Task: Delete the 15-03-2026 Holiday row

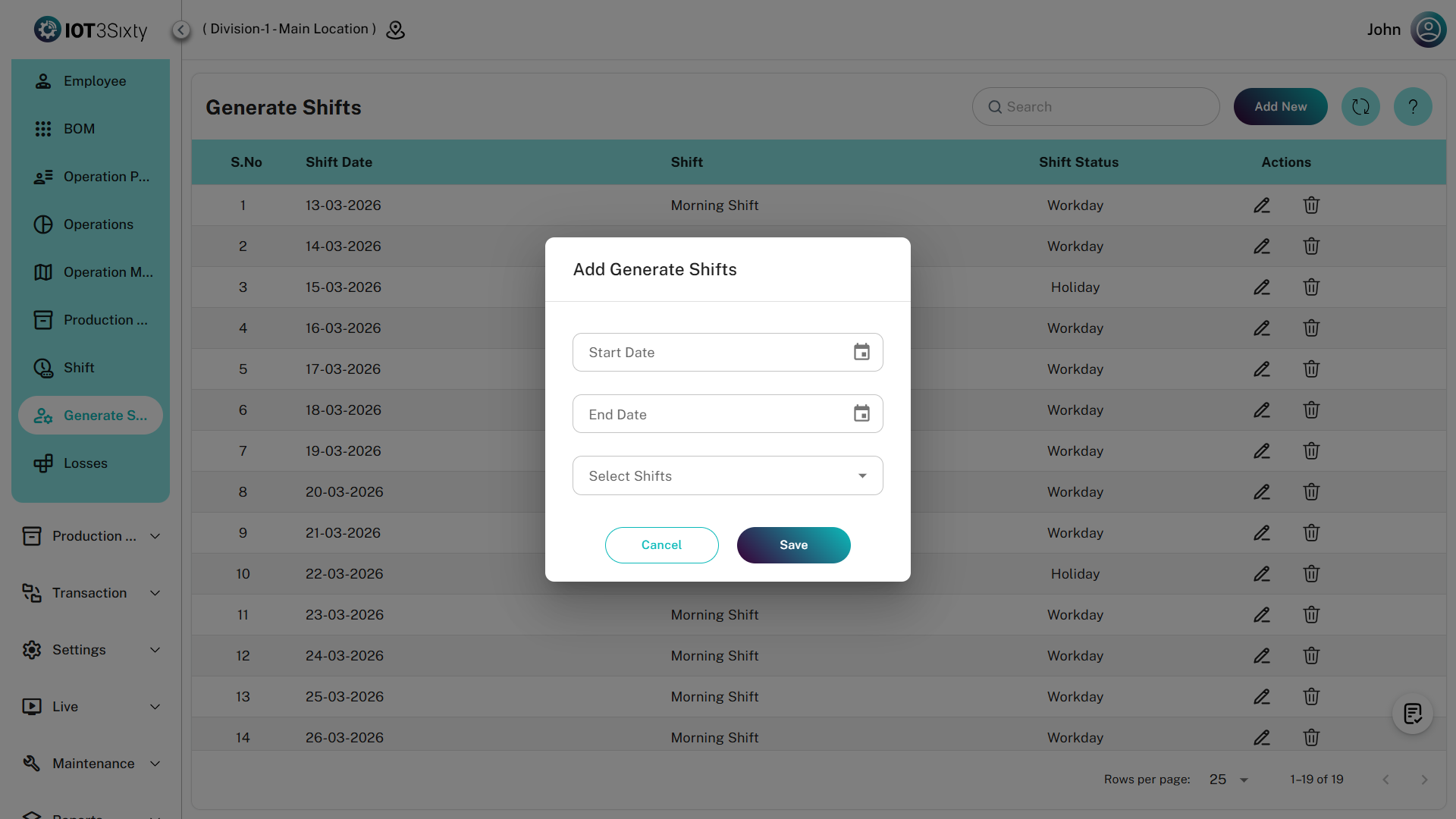Action: pyautogui.click(x=1311, y=287)
